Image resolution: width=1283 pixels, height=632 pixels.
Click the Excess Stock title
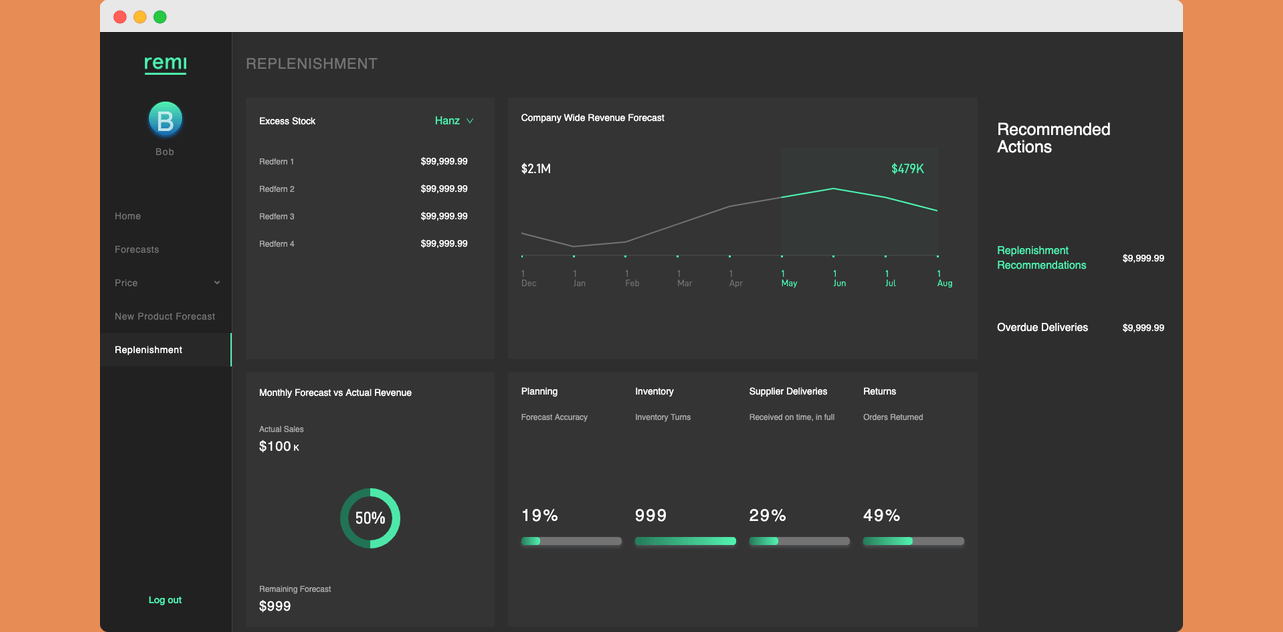point(287,121)
